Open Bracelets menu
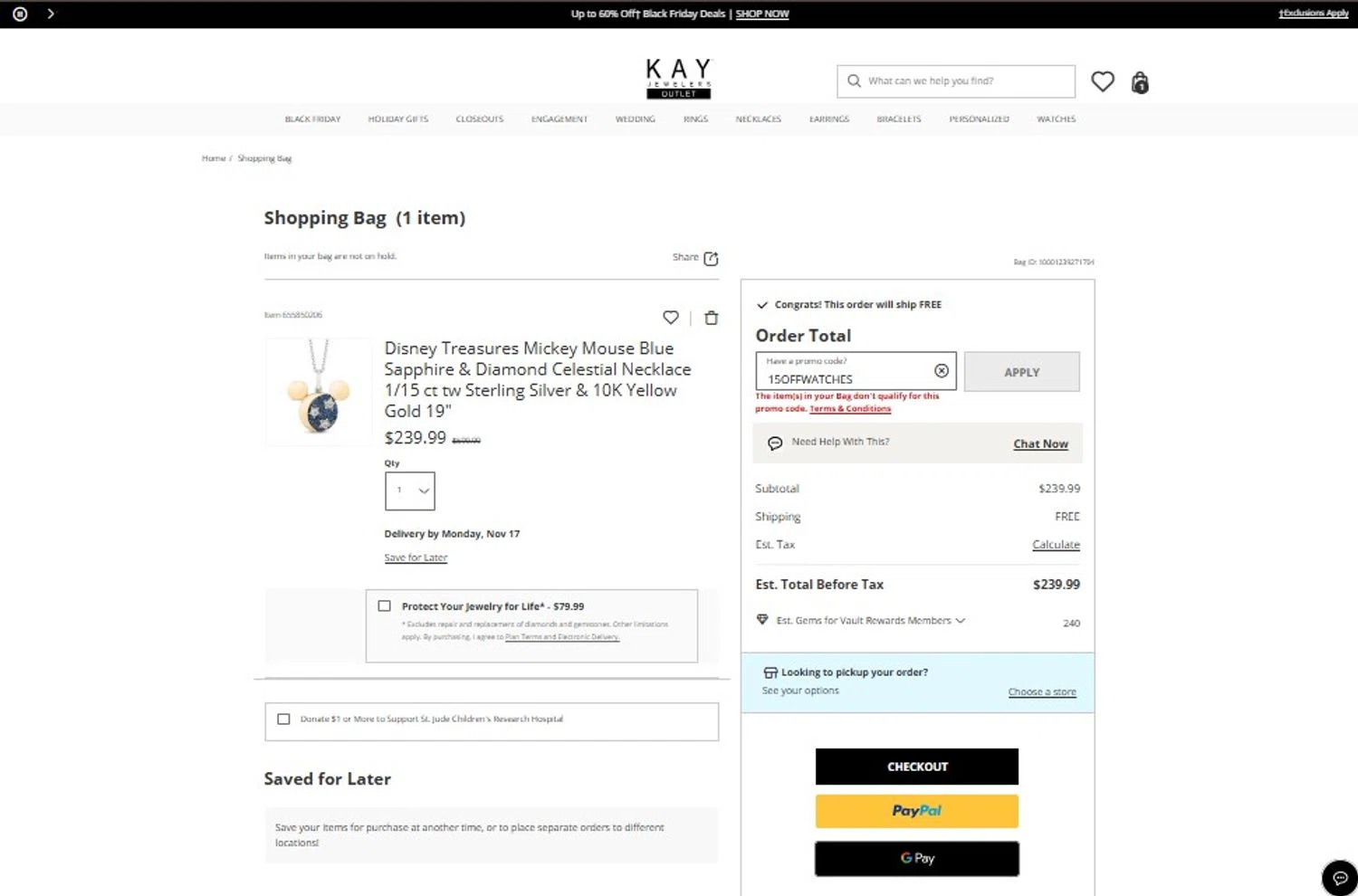 coord(899,119)
